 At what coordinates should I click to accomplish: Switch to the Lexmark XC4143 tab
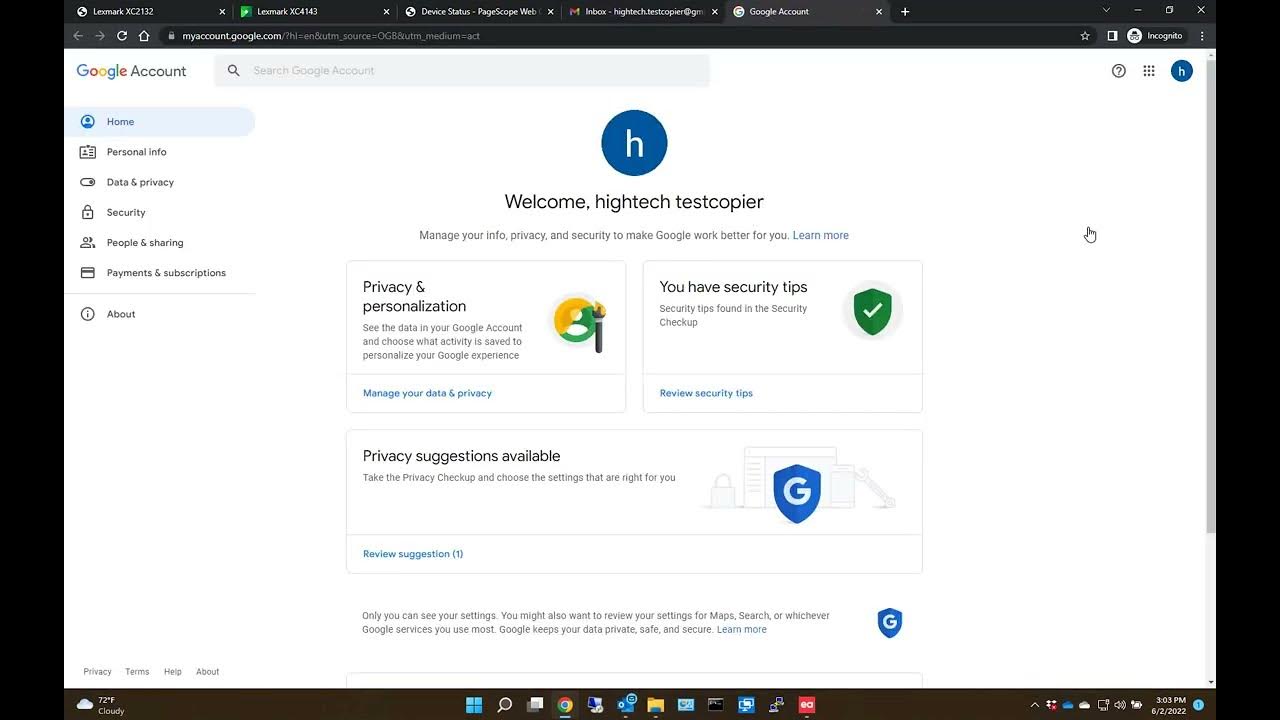point(314,12)
